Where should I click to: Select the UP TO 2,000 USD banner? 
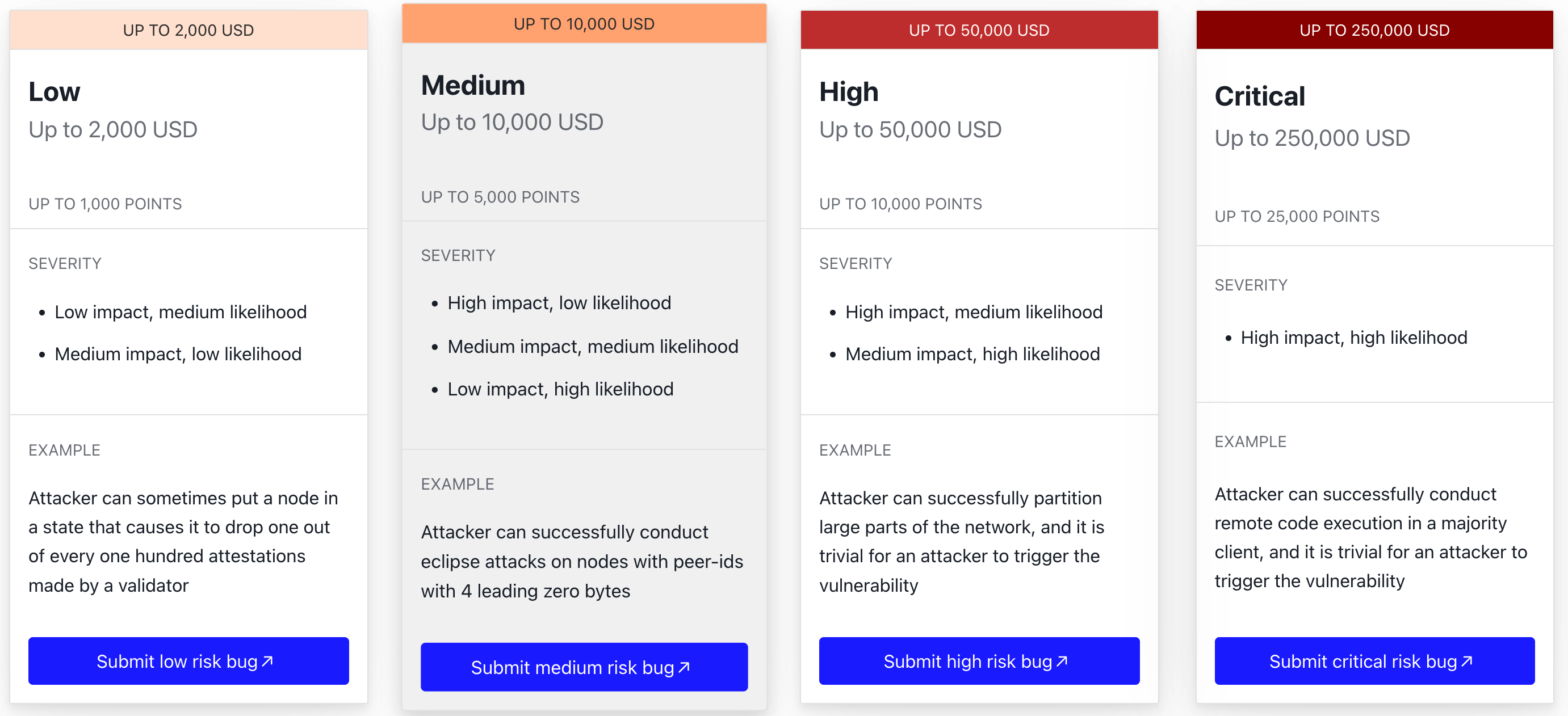click(188, 29)
